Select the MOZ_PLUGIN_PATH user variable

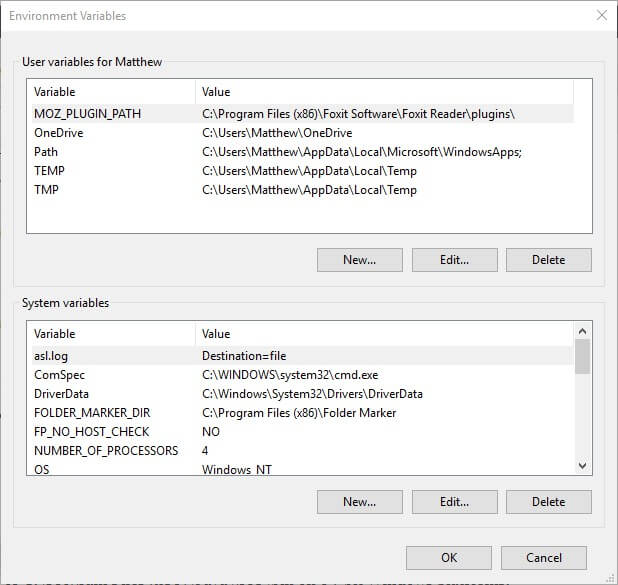pos(302,114)
